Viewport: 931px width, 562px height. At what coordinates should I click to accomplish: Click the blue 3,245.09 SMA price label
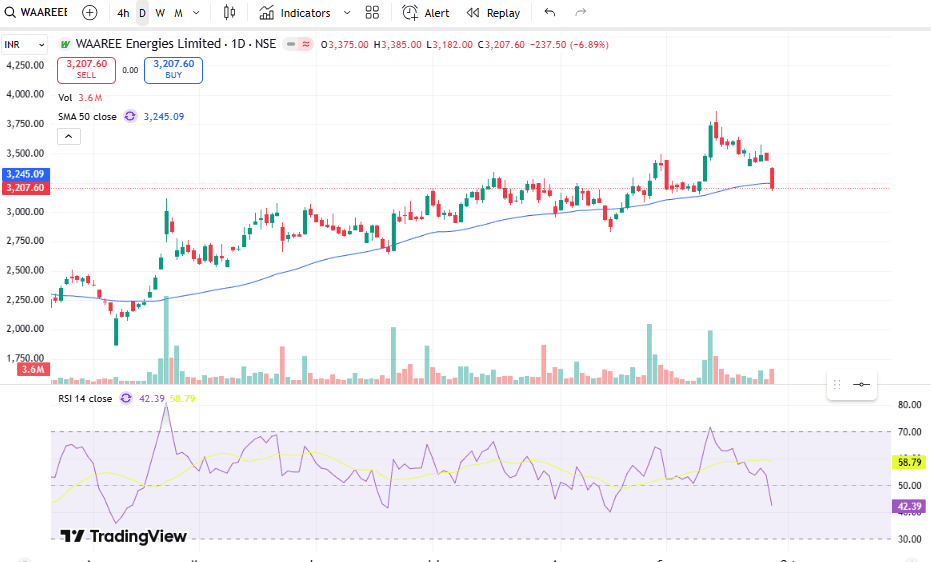click(26, 174)
